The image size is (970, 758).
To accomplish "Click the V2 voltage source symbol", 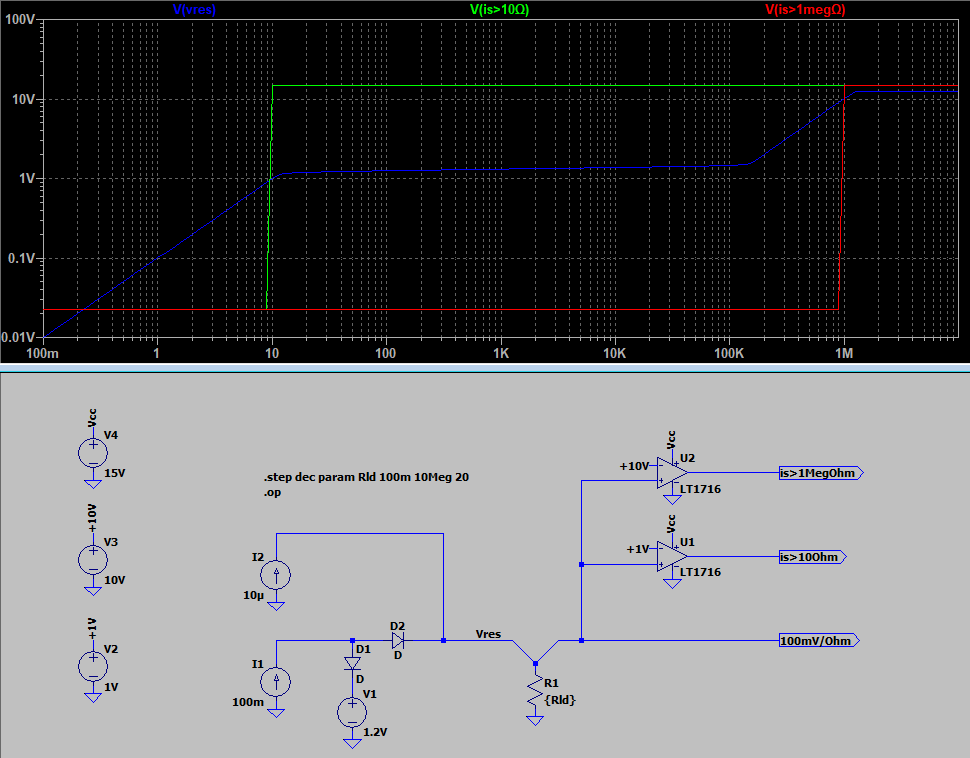I will coord(93,667).
